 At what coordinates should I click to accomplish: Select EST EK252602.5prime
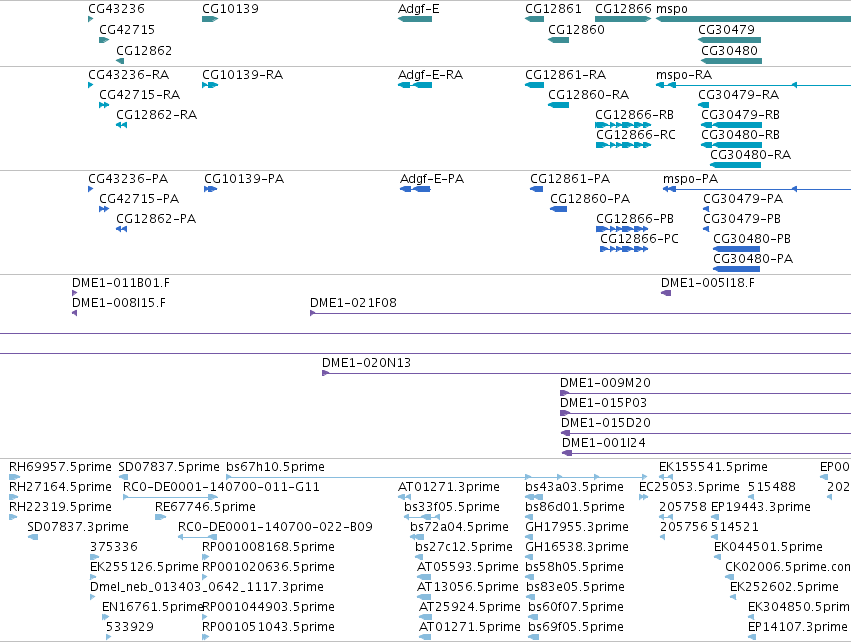(733, 597)
